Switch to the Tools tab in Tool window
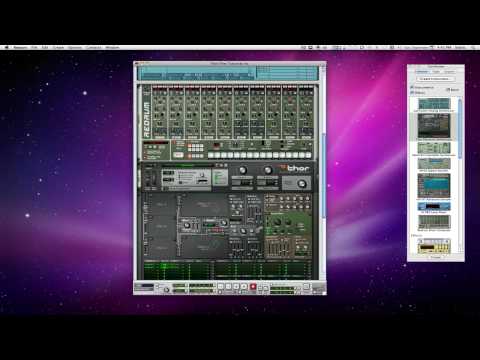The image size is (480, 360). pos(436,72)
